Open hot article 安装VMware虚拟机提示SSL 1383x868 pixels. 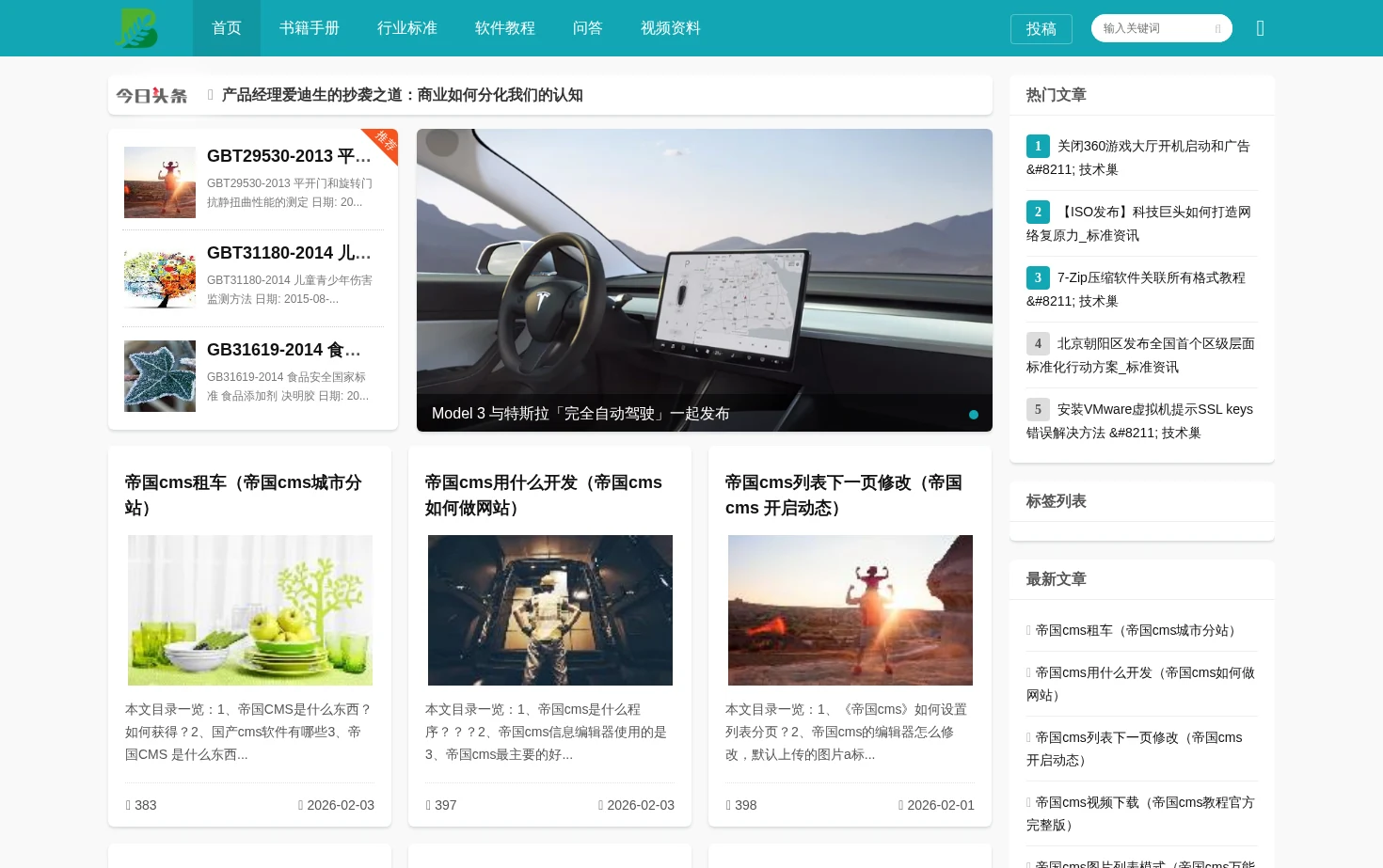click(1140, 421)
